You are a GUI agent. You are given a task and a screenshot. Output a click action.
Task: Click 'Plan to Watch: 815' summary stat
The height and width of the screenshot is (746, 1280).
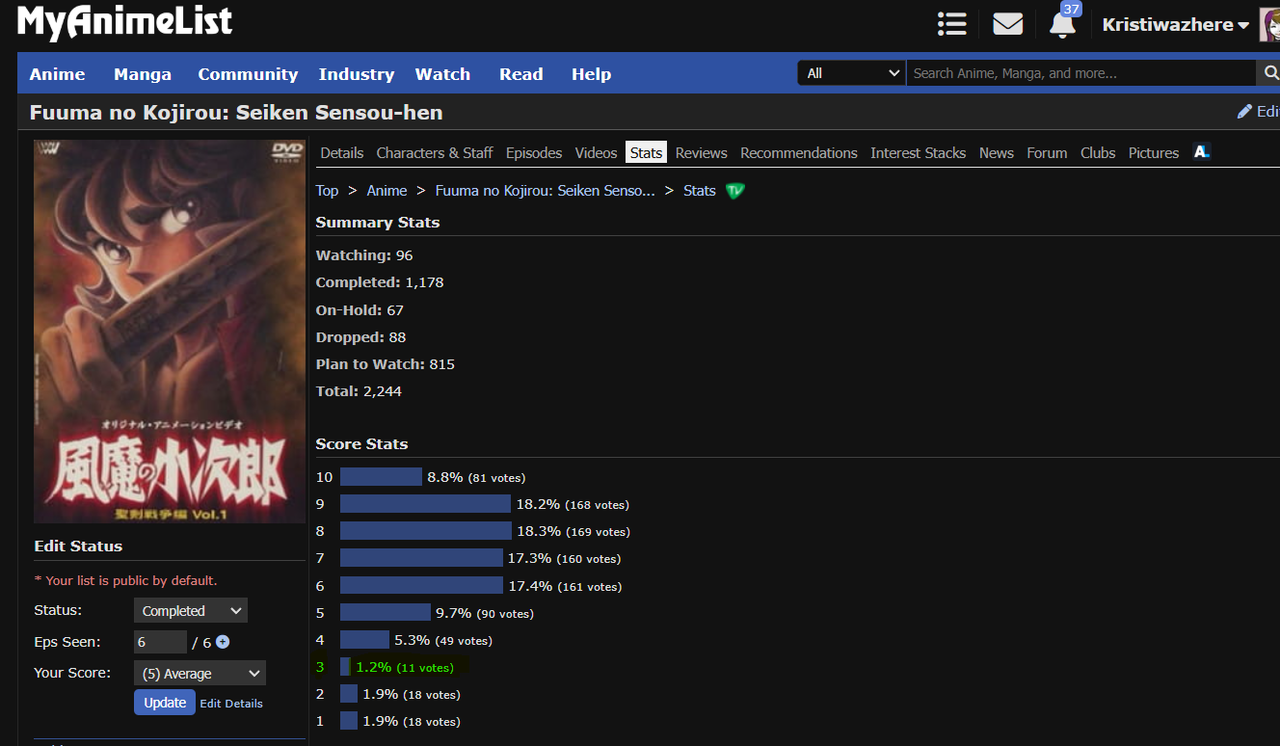[385, 364]
